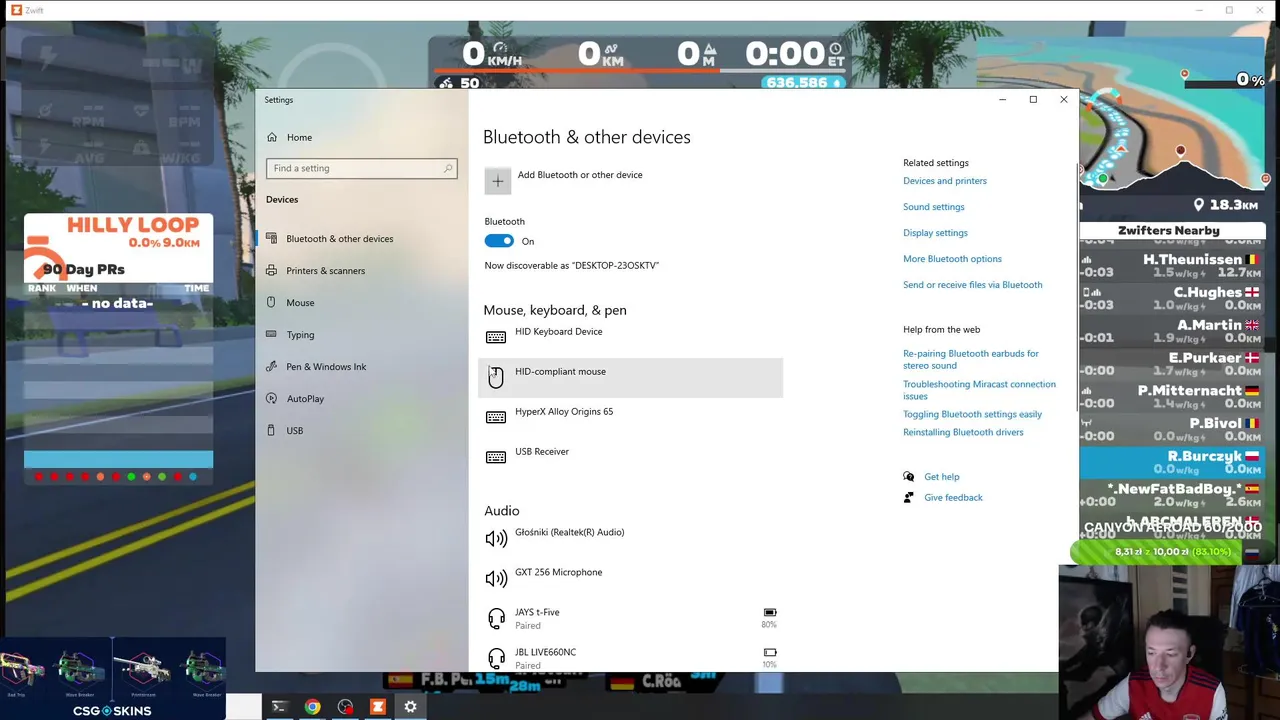1280x720 pixels.
Task: Click the USB Receiver keyboard icon
Action: pyautogui.click(x=496, y=458)
